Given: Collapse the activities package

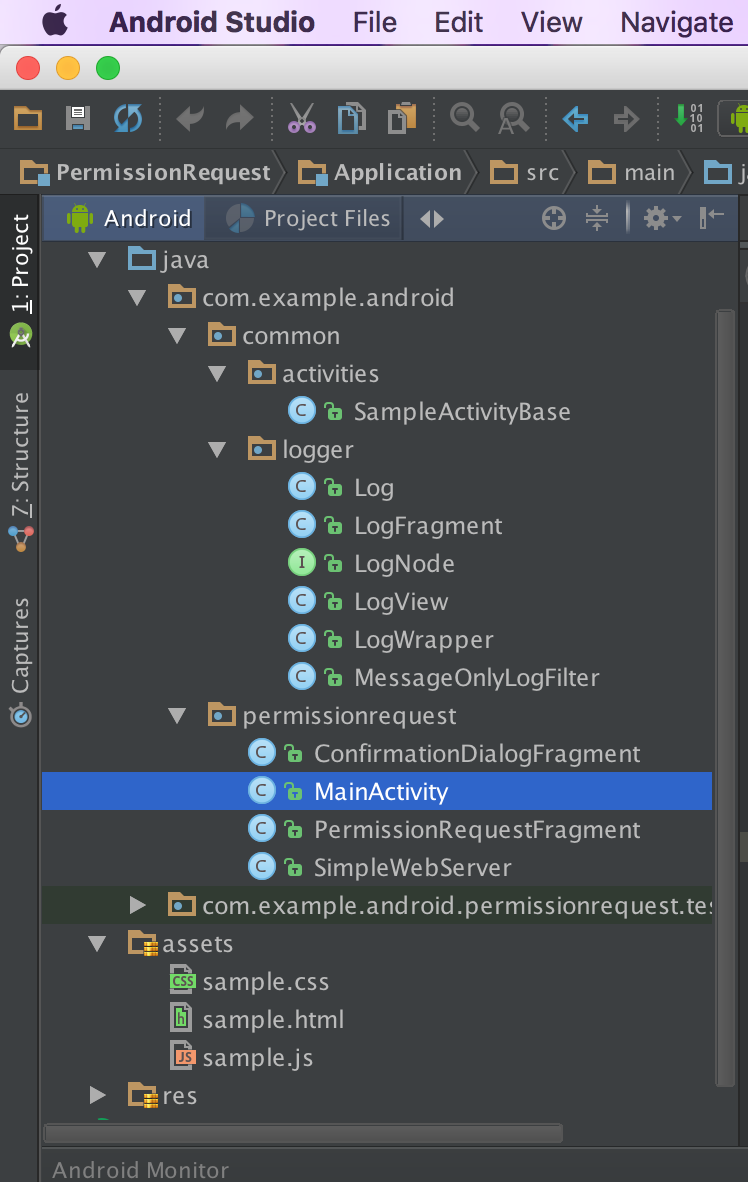Looking at the screenshot, I should [217, 374].
